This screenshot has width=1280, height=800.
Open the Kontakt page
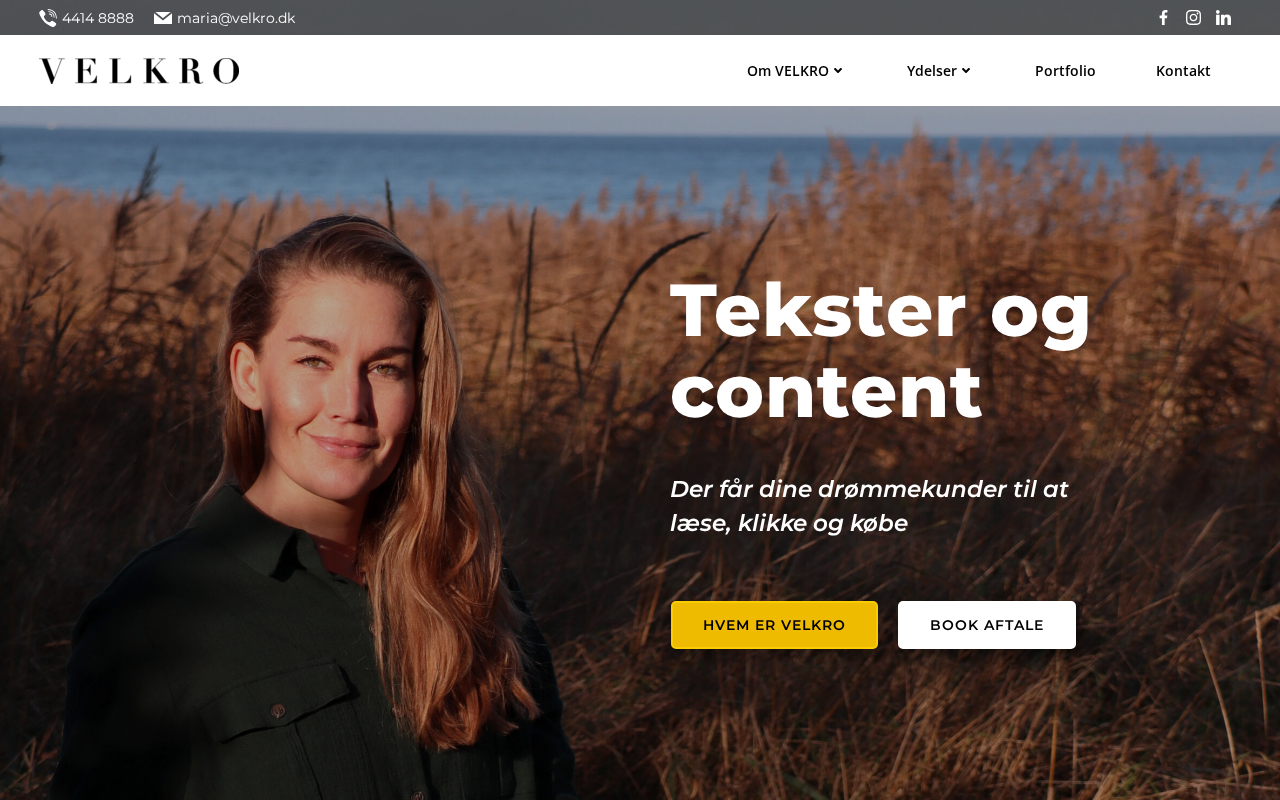[1183, 71]
